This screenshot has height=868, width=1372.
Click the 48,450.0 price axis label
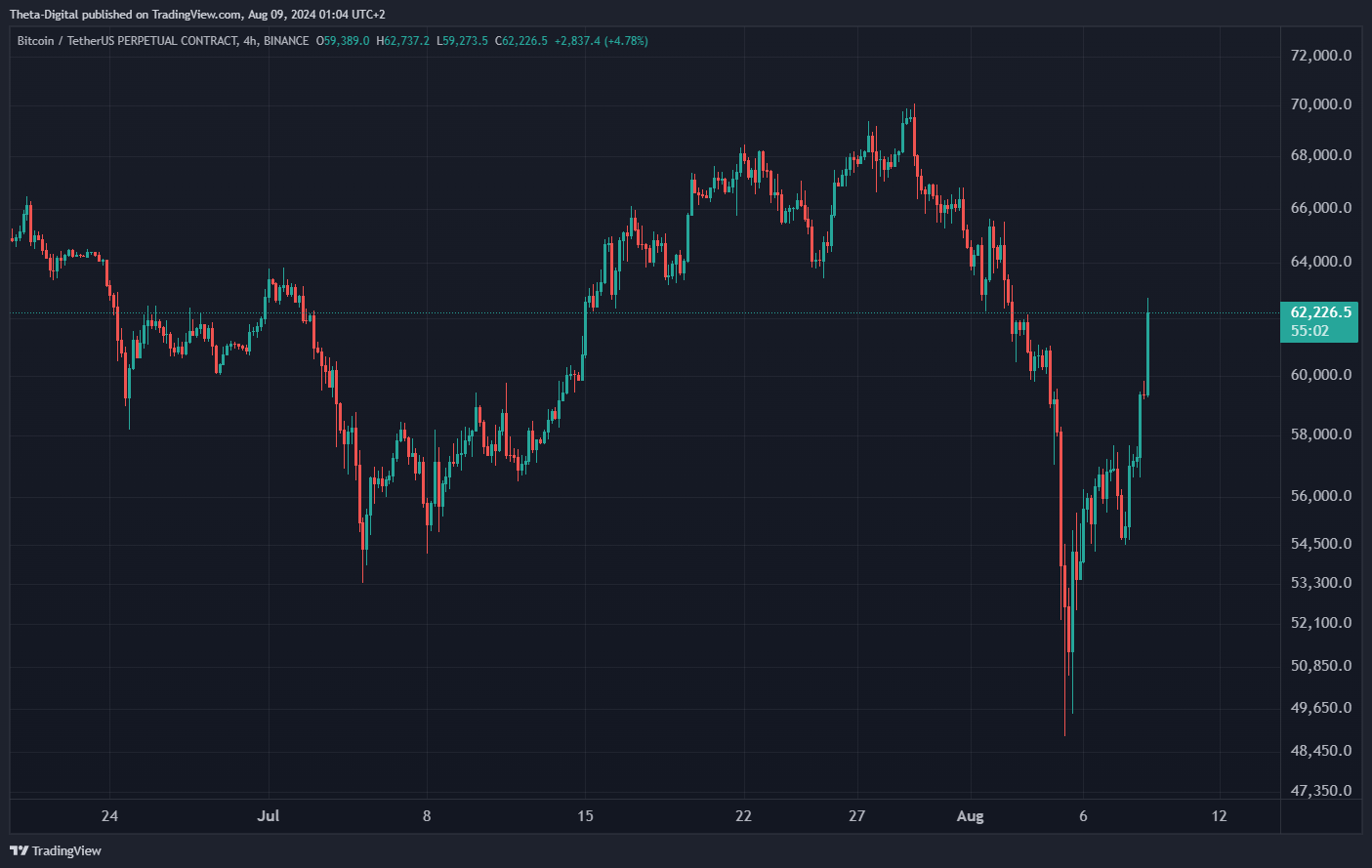(x=1321, y=751)
